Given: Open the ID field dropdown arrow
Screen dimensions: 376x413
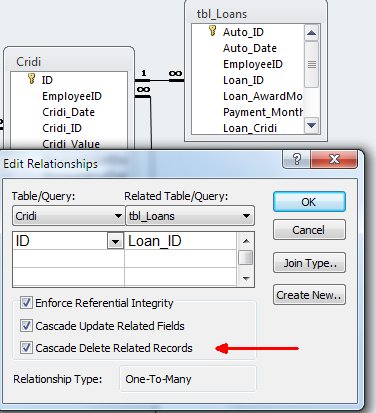Looking at the screenshot, I should [x=115, y=241].
